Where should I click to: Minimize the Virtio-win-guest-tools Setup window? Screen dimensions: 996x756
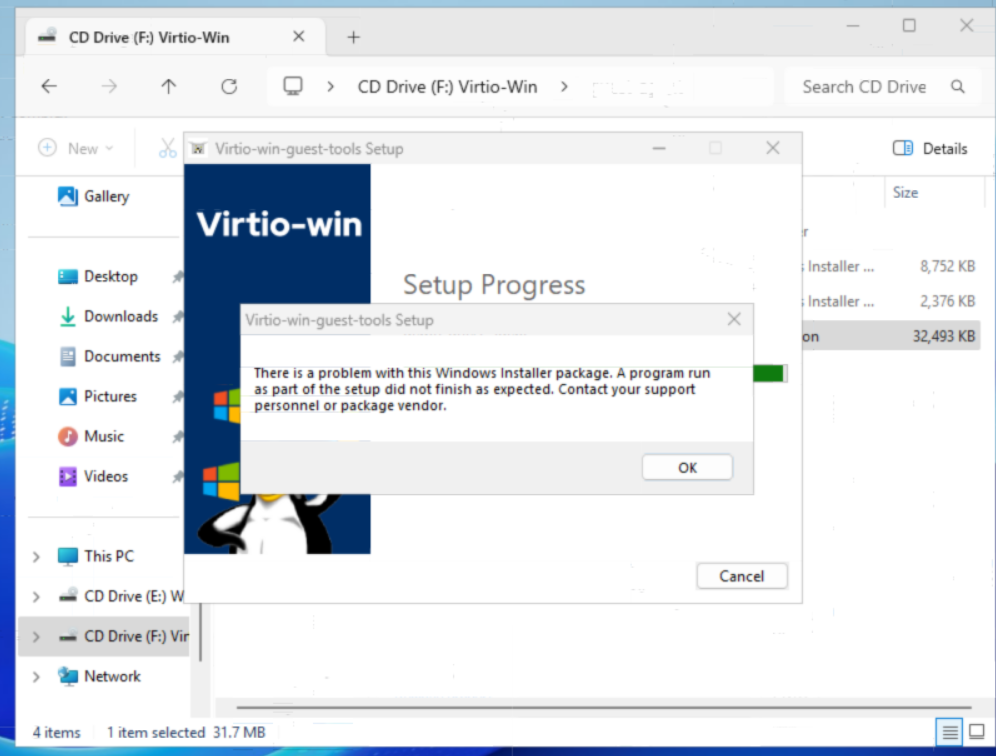tap(659, 149)
